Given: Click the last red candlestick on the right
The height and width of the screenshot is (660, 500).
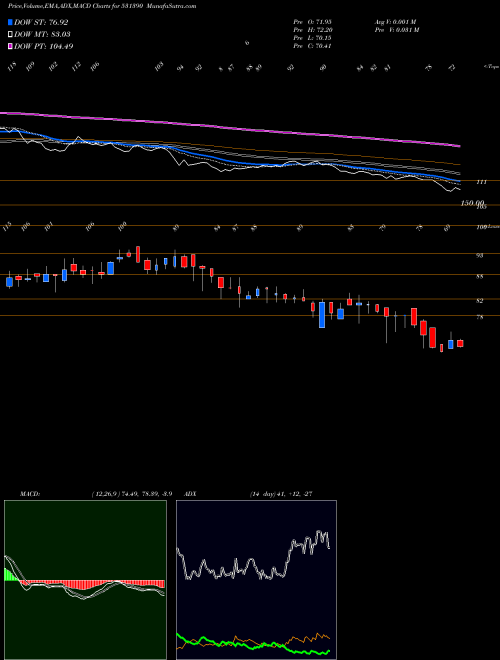Looking at the screenshot, I should [x=460, y=343].
